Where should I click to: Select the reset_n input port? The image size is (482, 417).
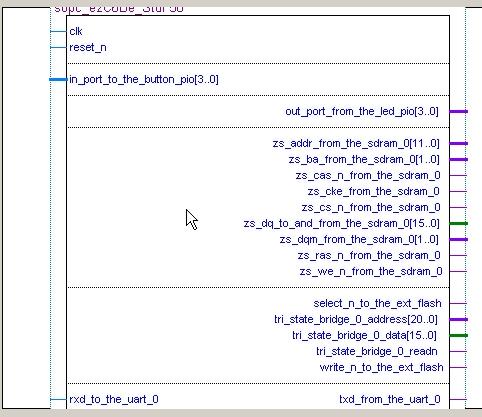[88, 48]
